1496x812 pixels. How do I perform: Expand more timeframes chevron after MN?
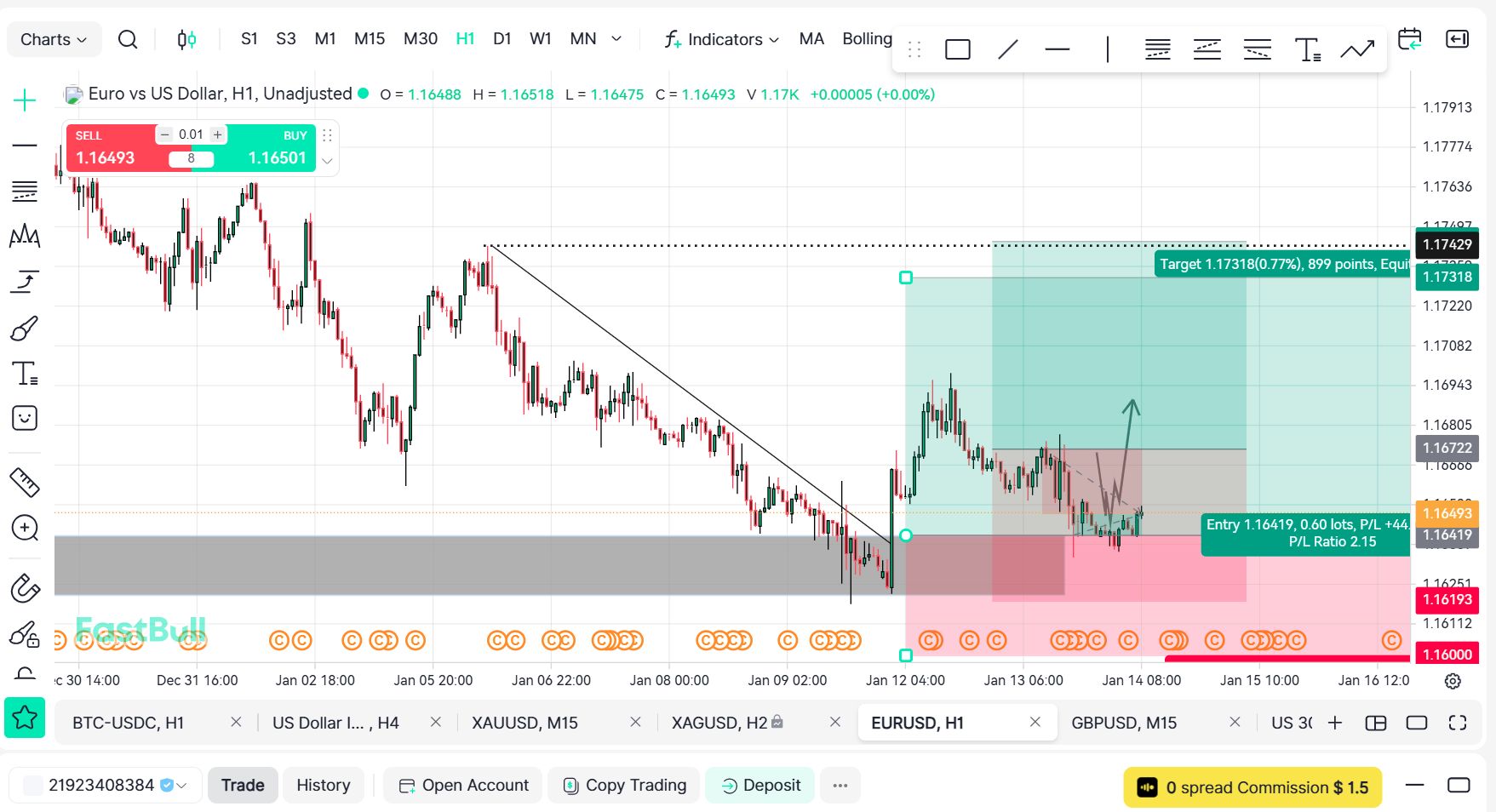(616, 39)
